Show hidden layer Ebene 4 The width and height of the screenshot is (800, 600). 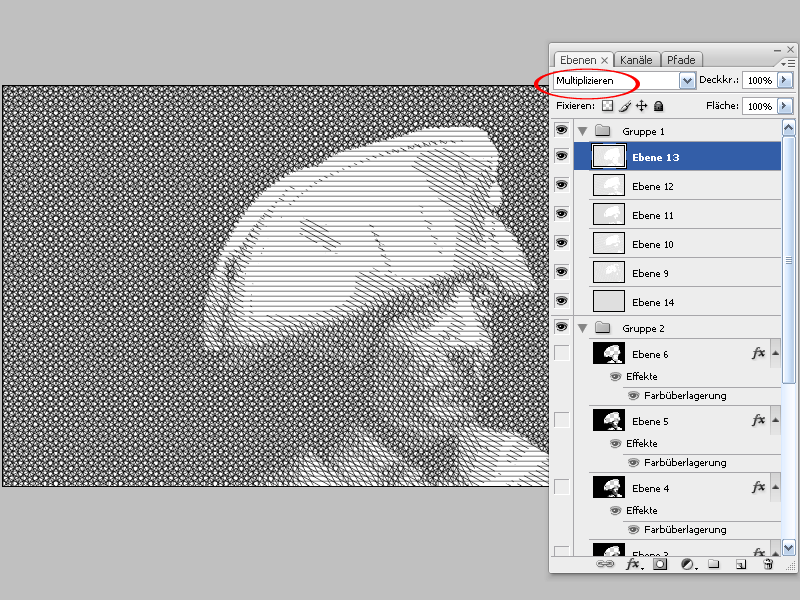tap(562, 487)
